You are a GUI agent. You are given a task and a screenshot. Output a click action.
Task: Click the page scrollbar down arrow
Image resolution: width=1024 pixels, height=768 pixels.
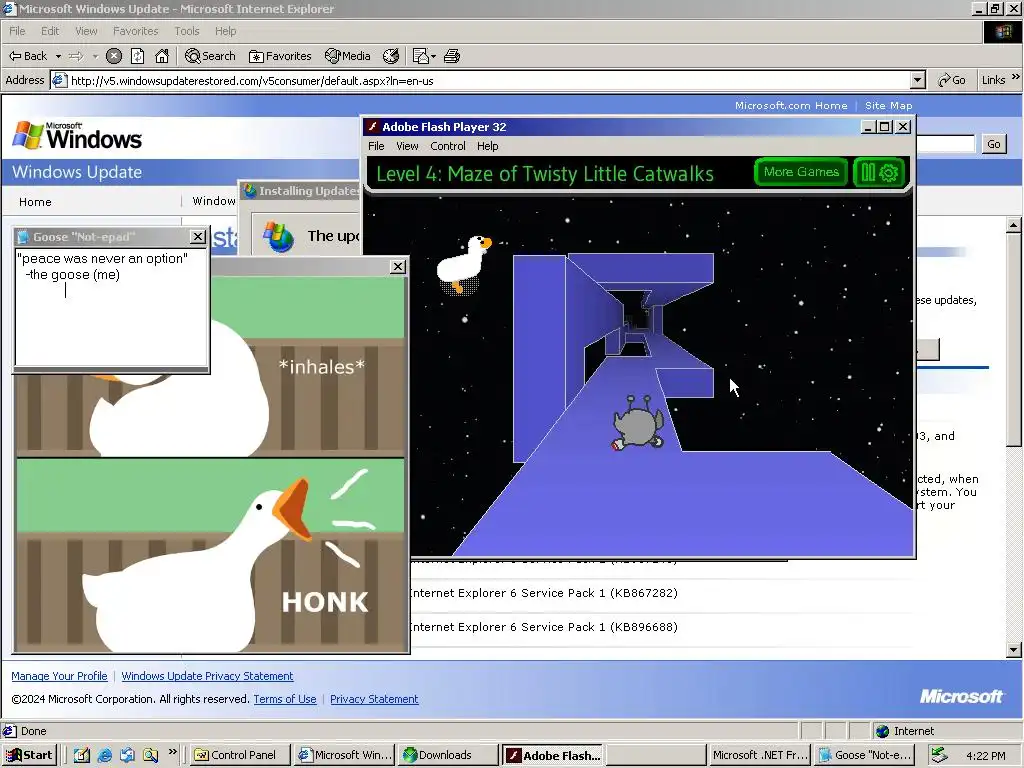click(x=1013, y=650)
